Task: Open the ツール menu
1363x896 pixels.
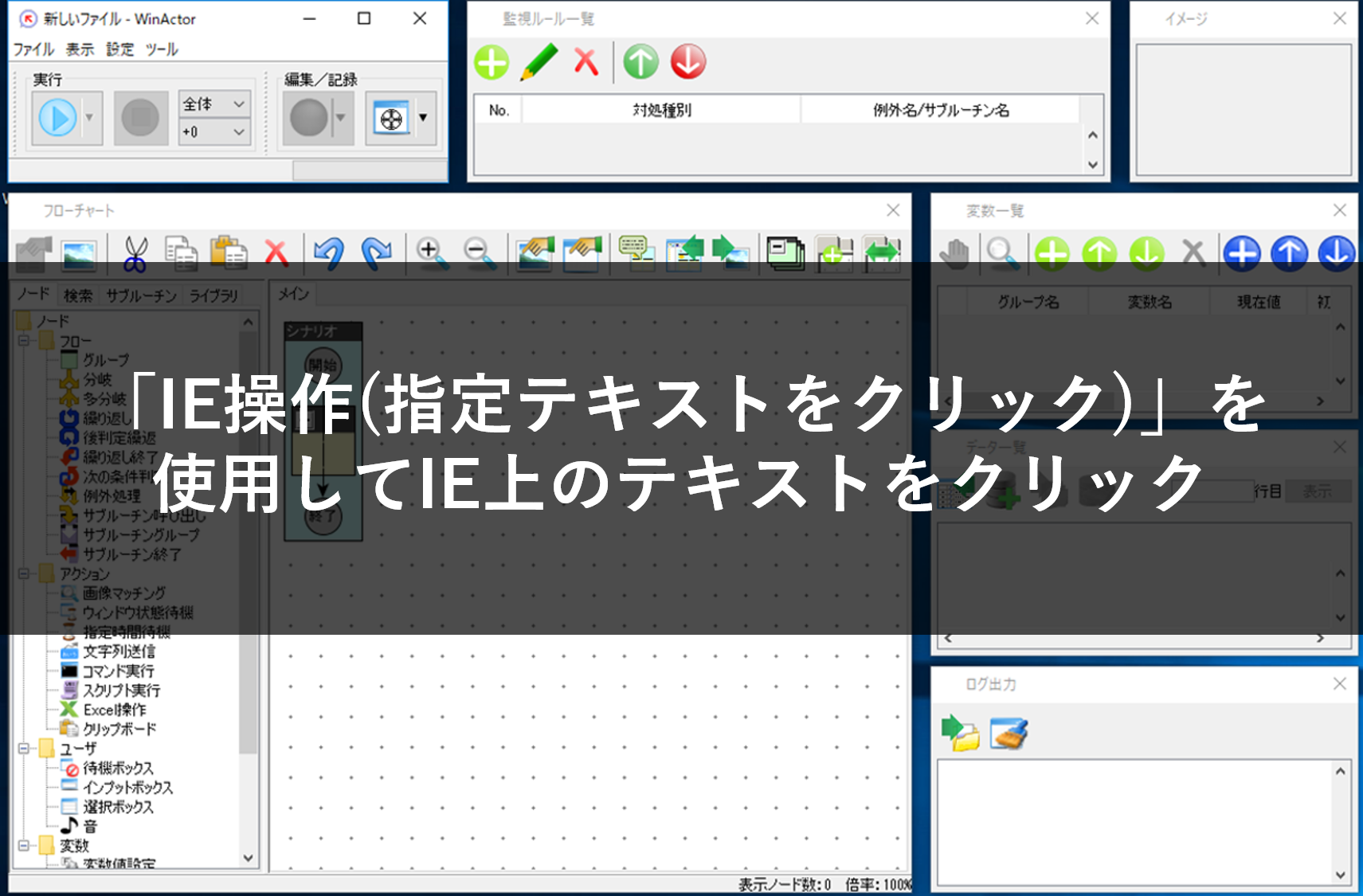Action: pyautogui.click(x=162, y=49)
